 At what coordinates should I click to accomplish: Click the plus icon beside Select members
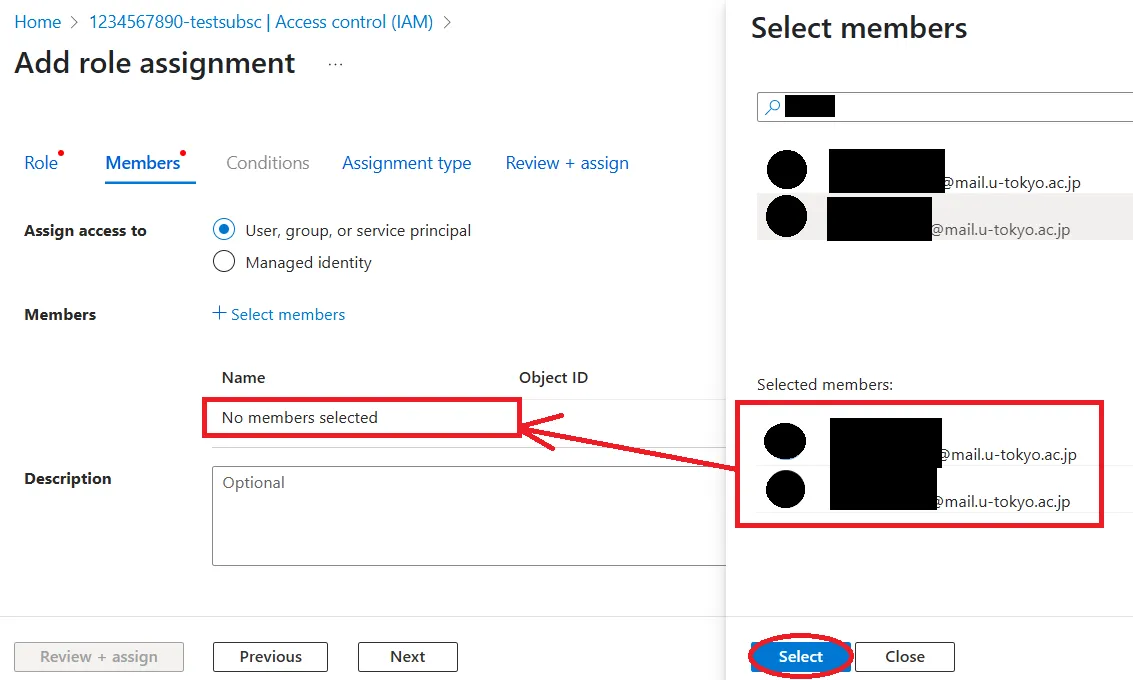pos(220,314)
